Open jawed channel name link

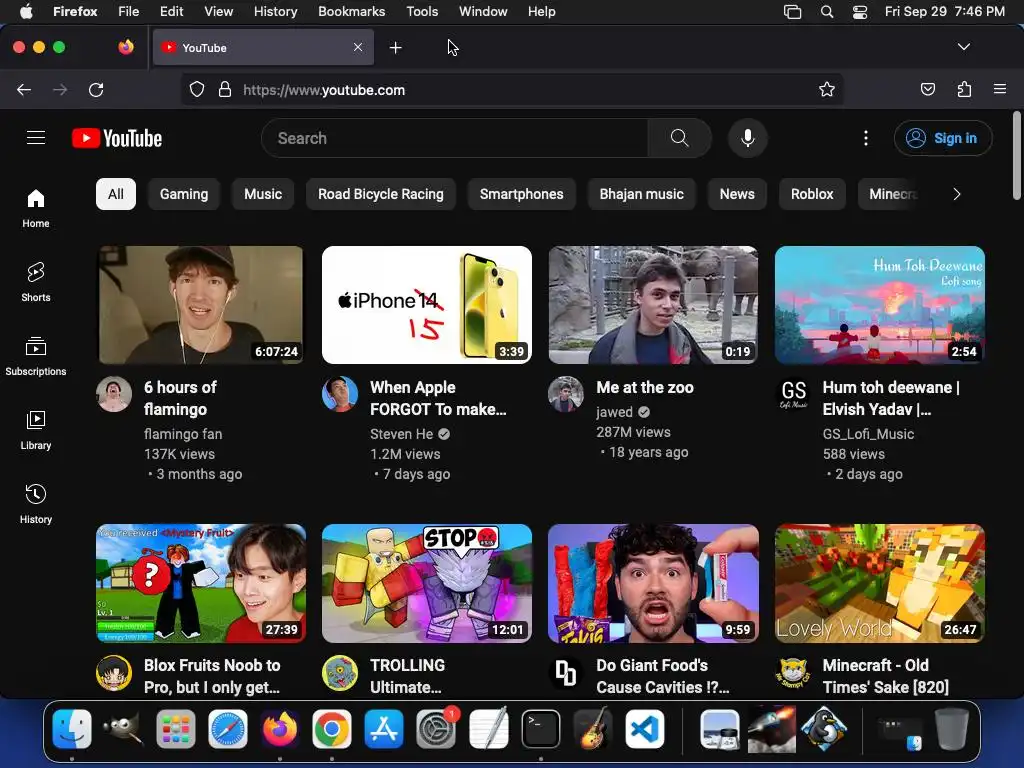[x=615, y=412]
